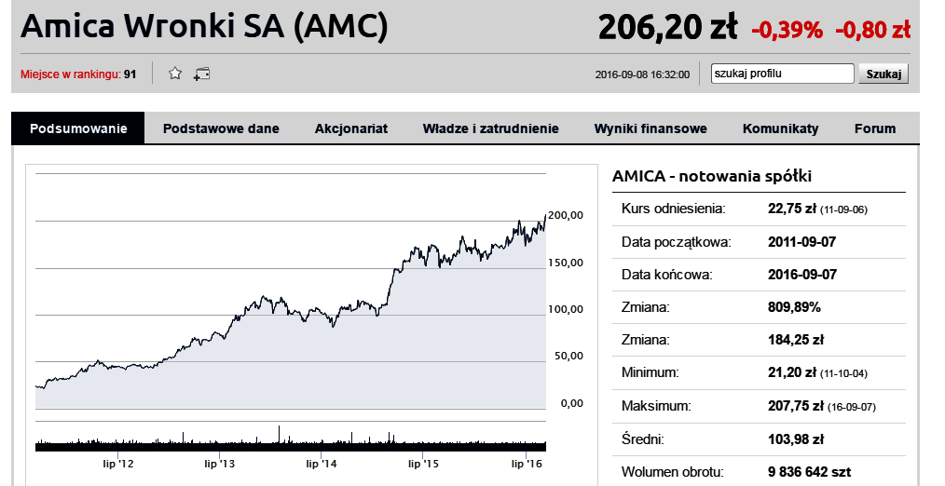This screenshot has width=945, height=486.
Task: Click the Maksimum value 207,75 zł
Action: tap(796, 406)
